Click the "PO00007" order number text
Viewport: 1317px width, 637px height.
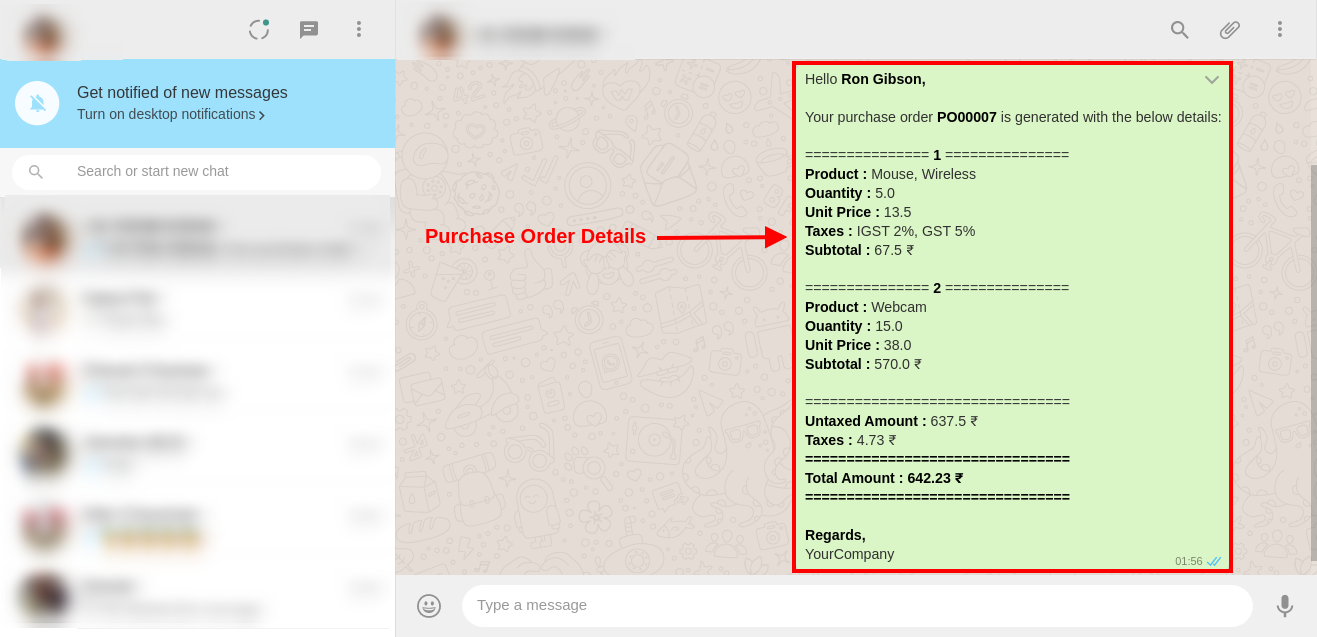click(967, 117)
